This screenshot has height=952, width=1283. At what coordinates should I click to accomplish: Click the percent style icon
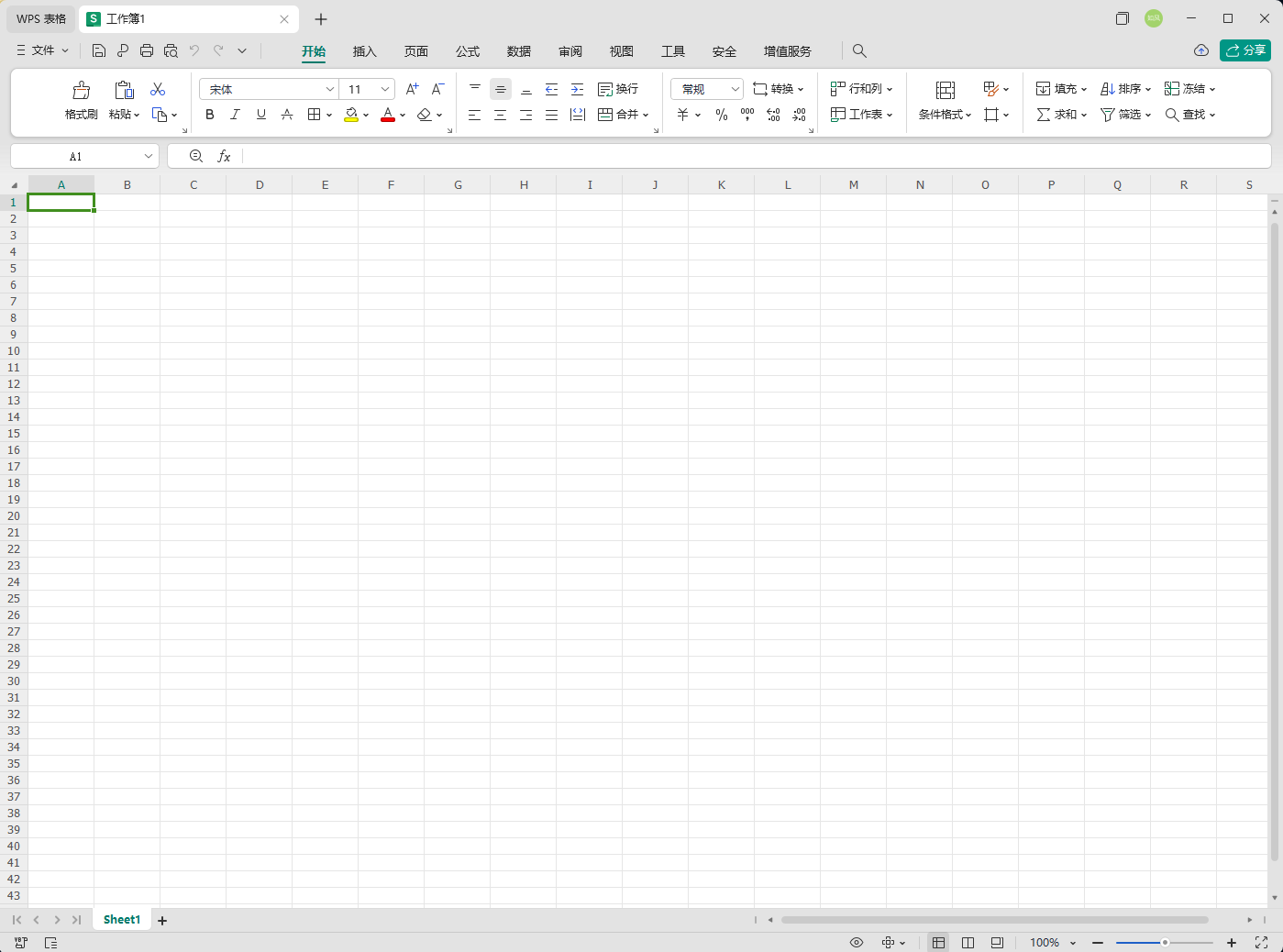click(x=722, y=115)
